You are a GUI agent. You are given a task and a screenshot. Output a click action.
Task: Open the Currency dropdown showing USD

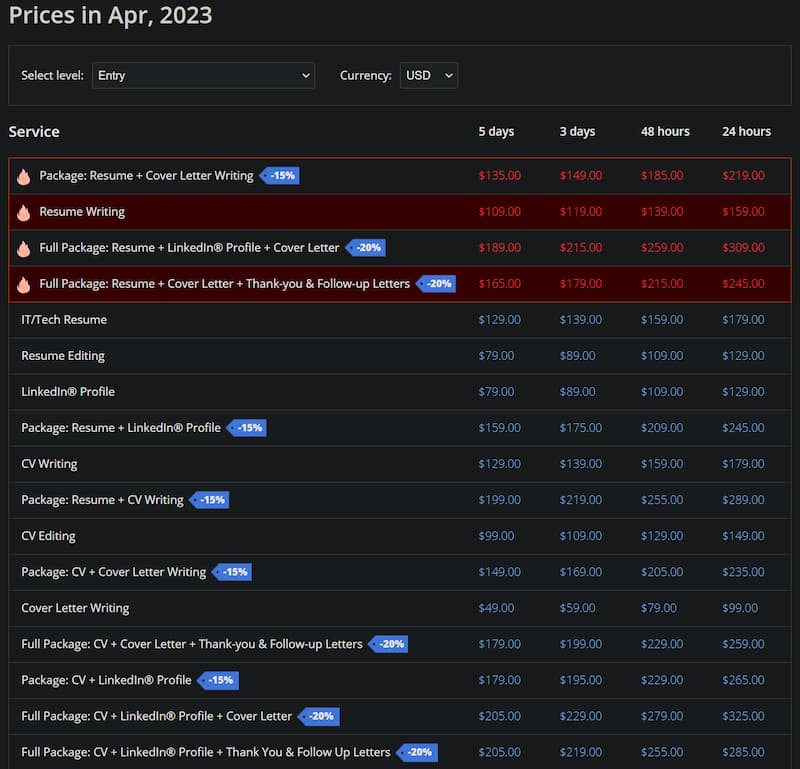point(429,76)
